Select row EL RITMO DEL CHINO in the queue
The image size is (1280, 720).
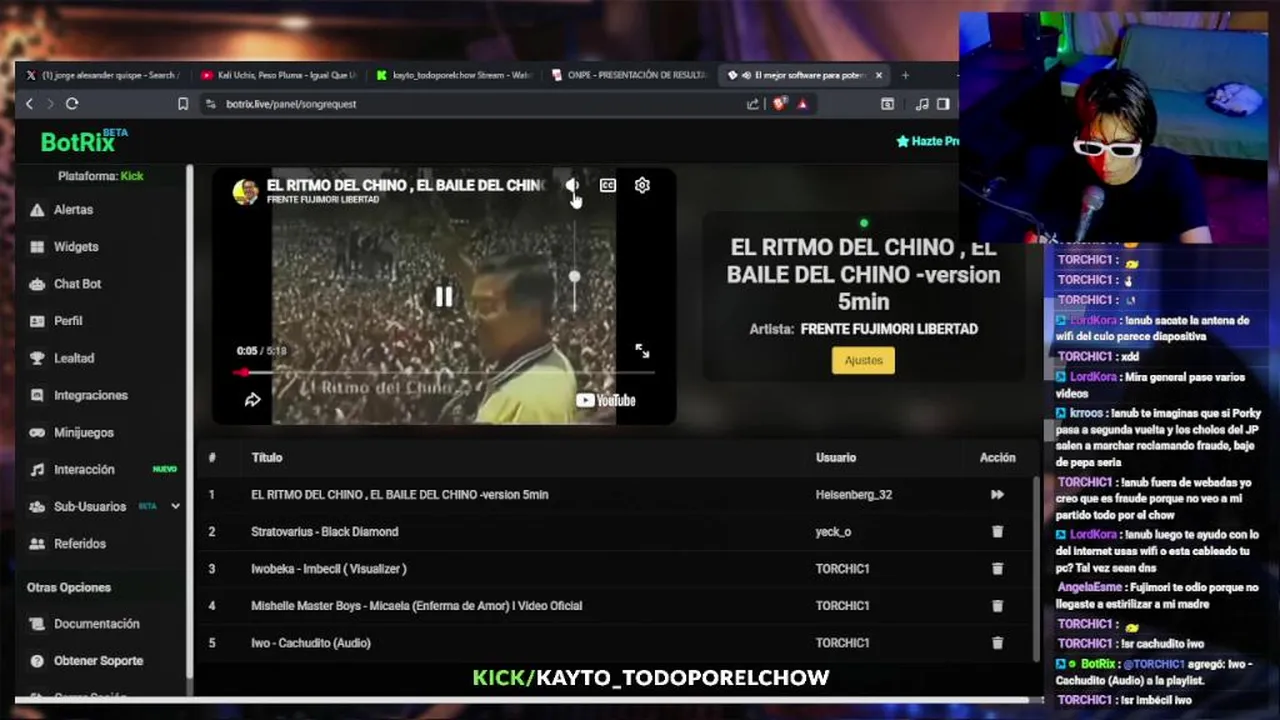(614, 495)
